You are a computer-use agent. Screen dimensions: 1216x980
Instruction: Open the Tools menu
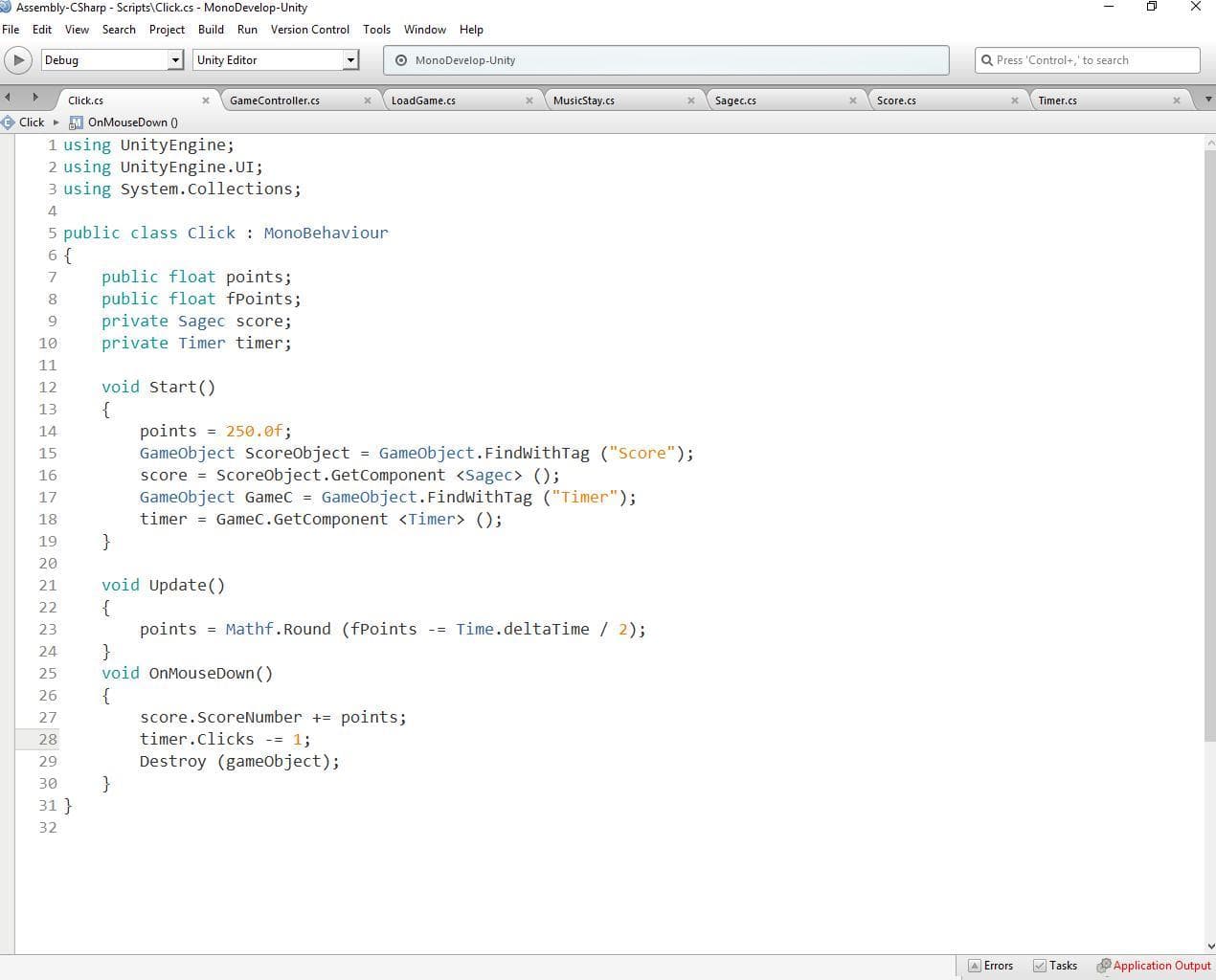point(376,30)
